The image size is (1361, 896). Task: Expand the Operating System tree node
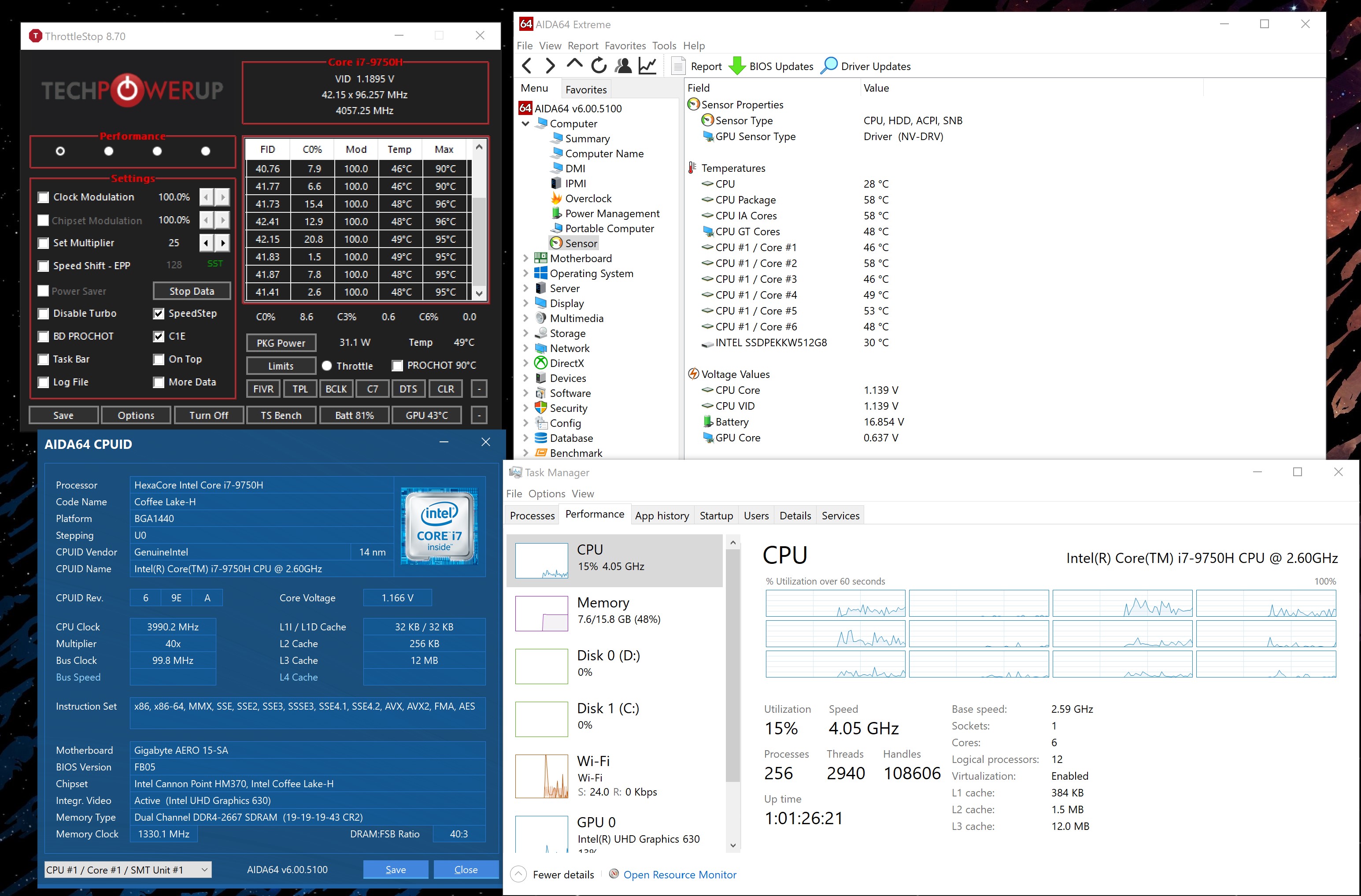525,273
